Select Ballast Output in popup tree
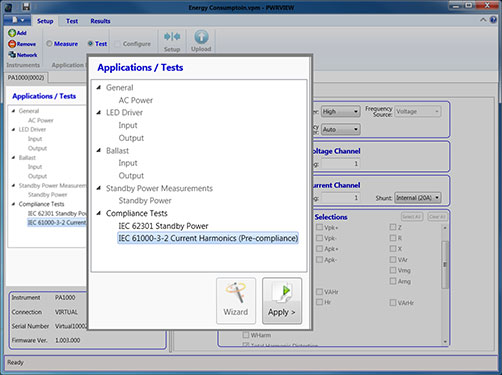The width and height of the screenshot is (502, 375). pos(131,176)
